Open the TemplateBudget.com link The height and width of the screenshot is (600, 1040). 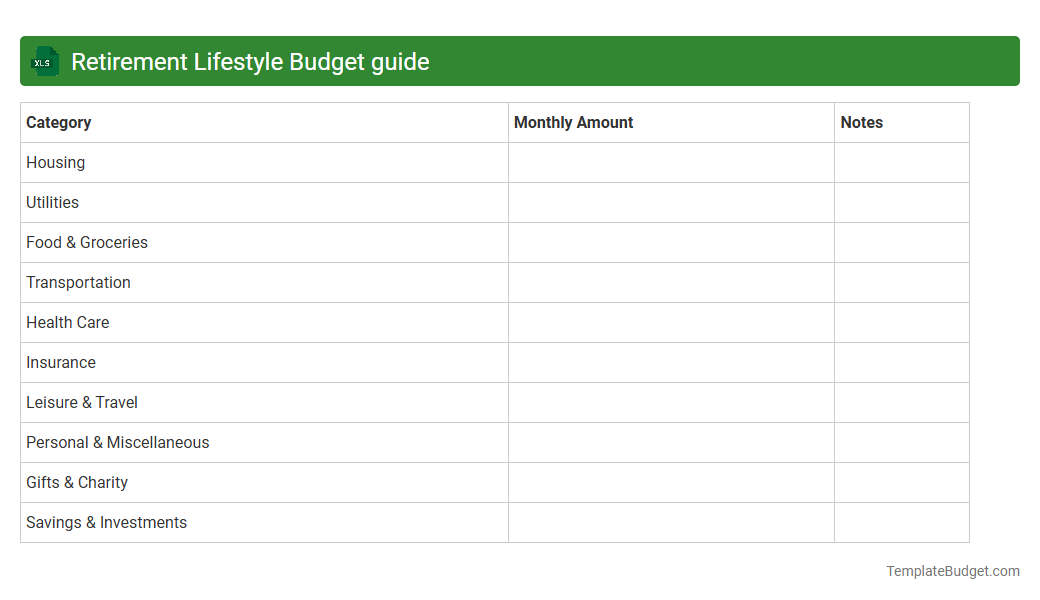tap(952, 571)
